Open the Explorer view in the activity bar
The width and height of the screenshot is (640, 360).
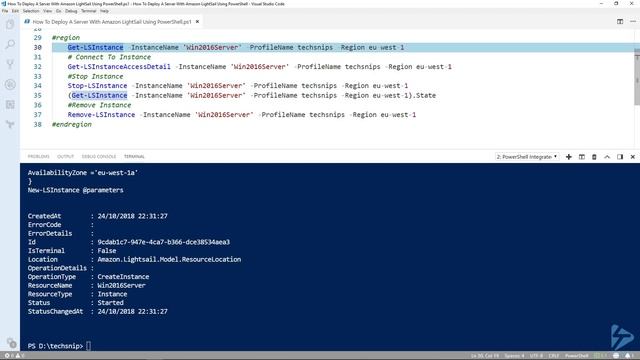10,24
